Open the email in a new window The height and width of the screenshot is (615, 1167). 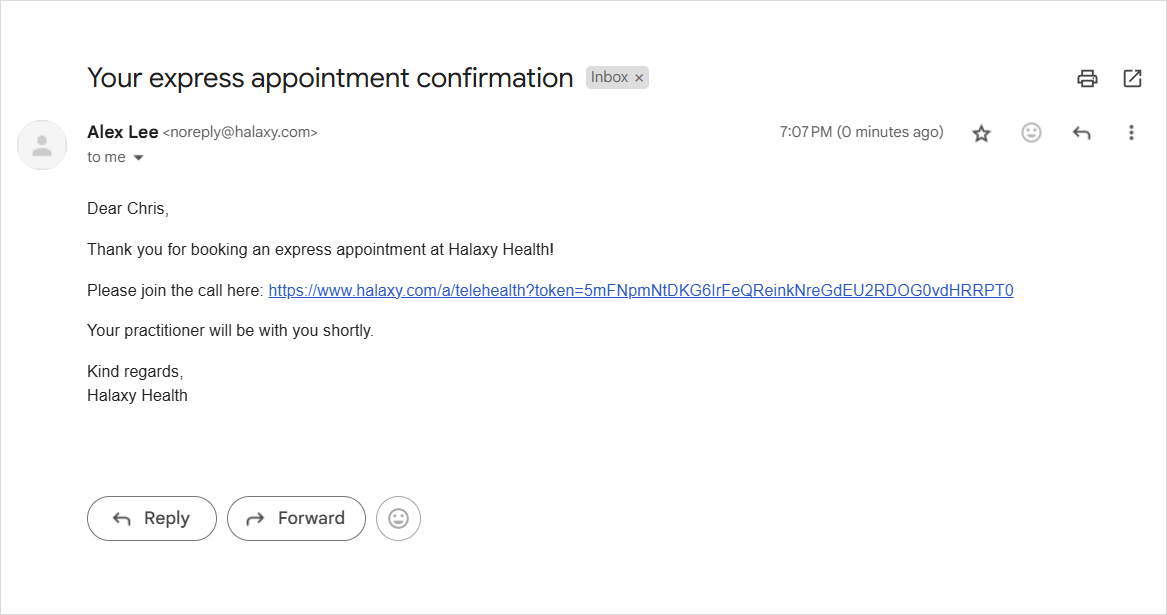pyautogui.click(x=1132, y=78)
